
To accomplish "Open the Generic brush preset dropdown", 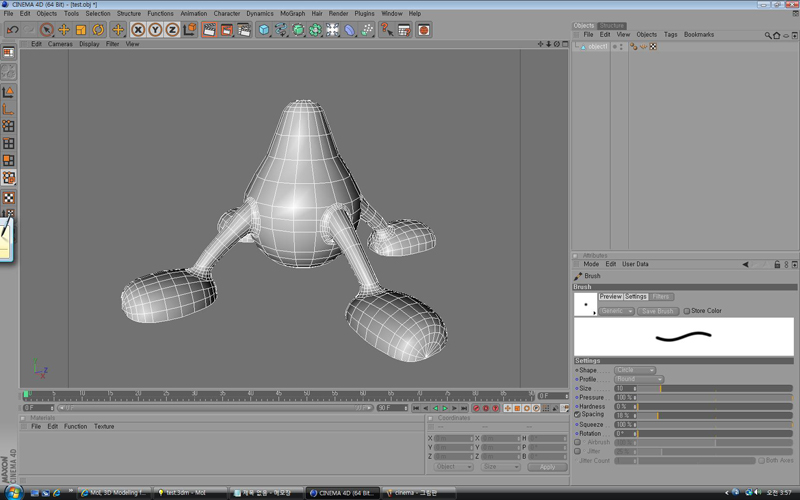I will coord(616,311).
